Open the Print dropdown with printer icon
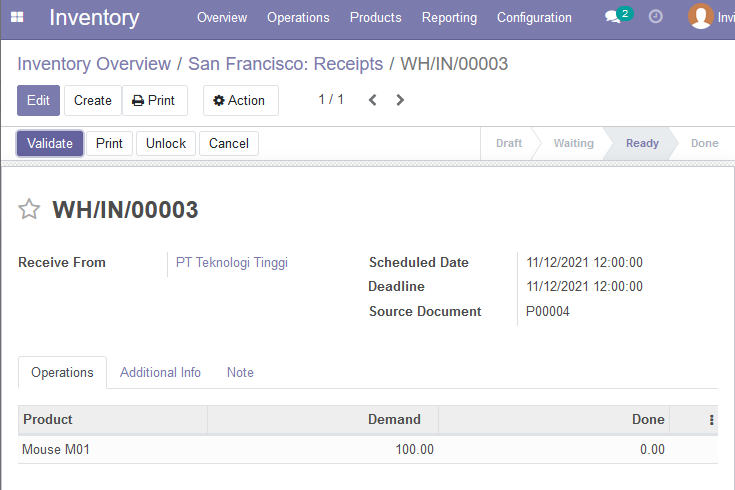The image size is (735, 490). tap(155, 100)
